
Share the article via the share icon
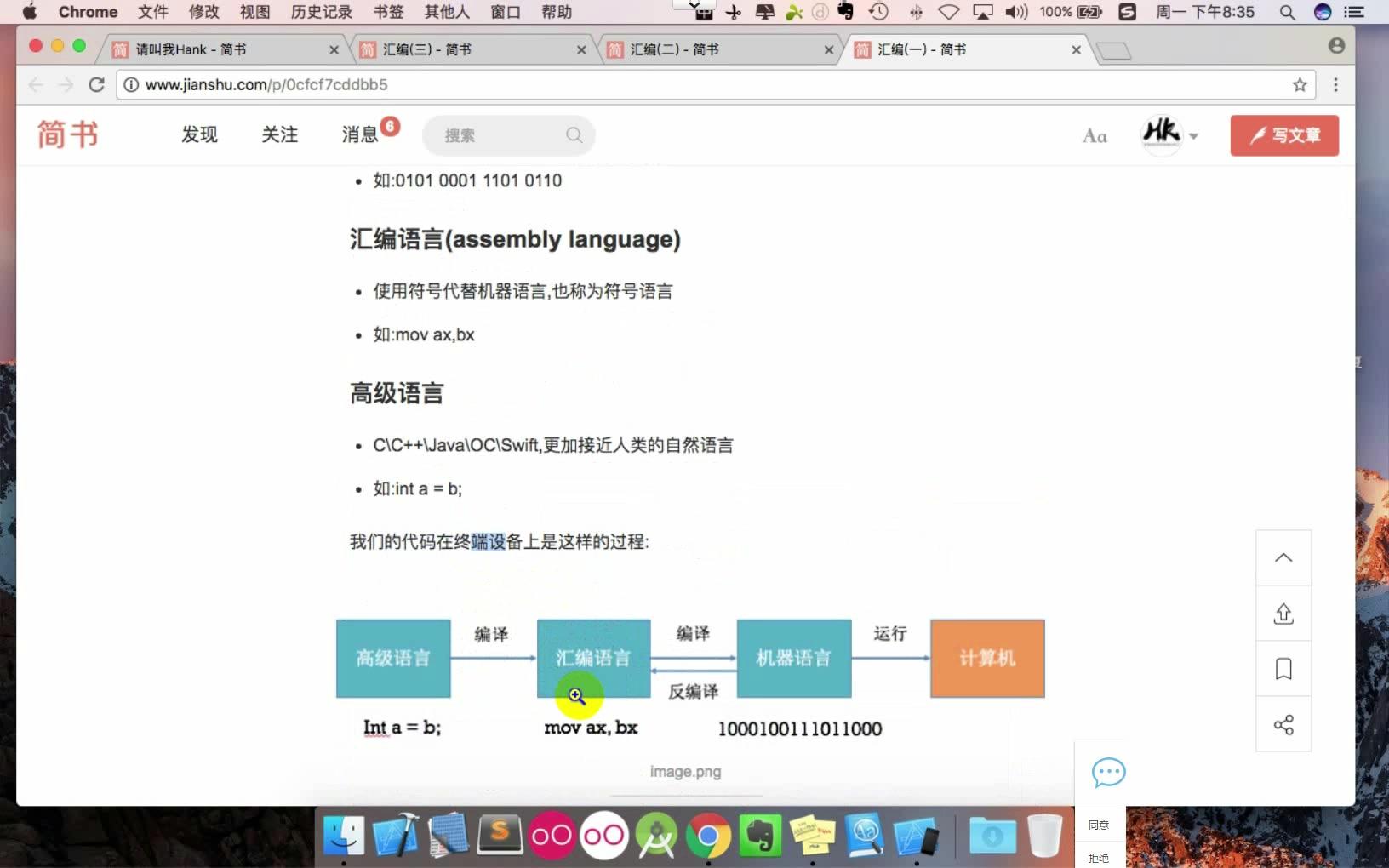(x=1283, y=724)
